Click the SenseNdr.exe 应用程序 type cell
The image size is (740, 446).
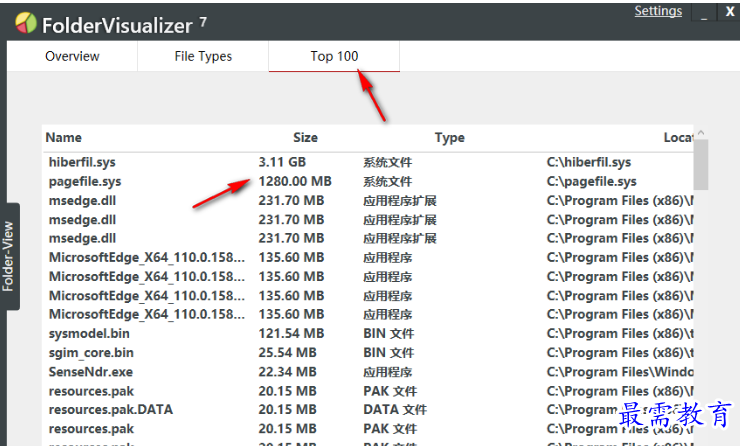pyautogui.click(x=387, y=372)
